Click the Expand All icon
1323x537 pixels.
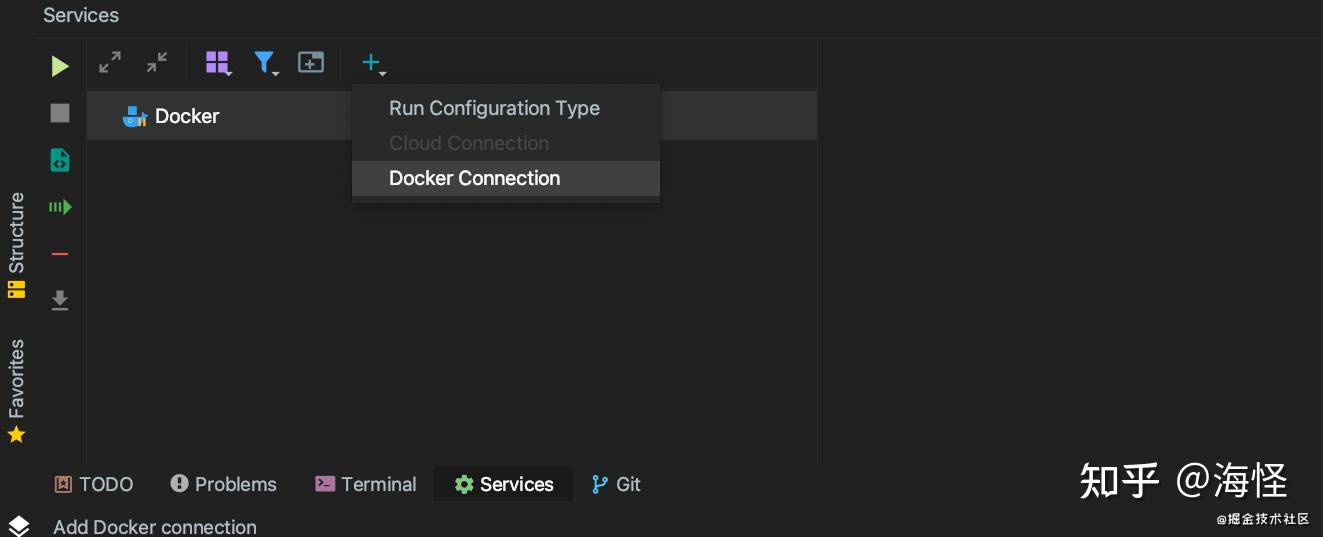pos(110,63)
